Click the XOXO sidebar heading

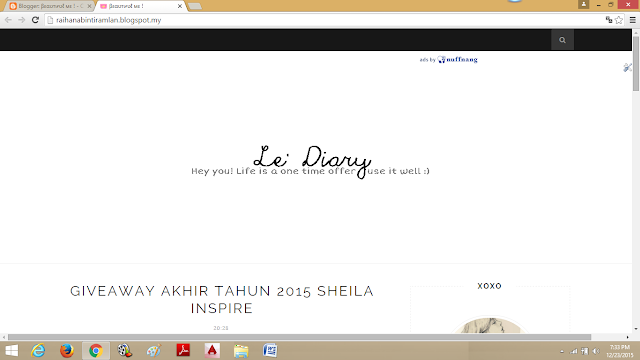coord(489,286)
